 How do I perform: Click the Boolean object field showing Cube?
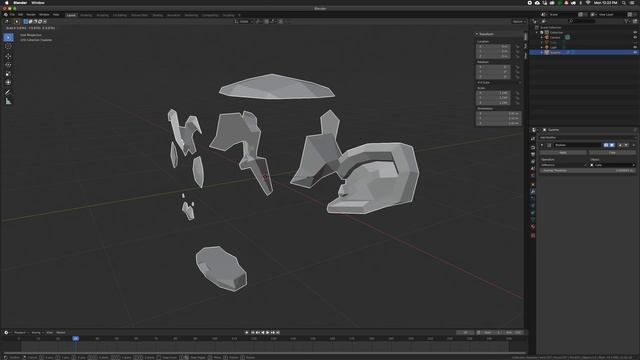click(x=612, y=165)
